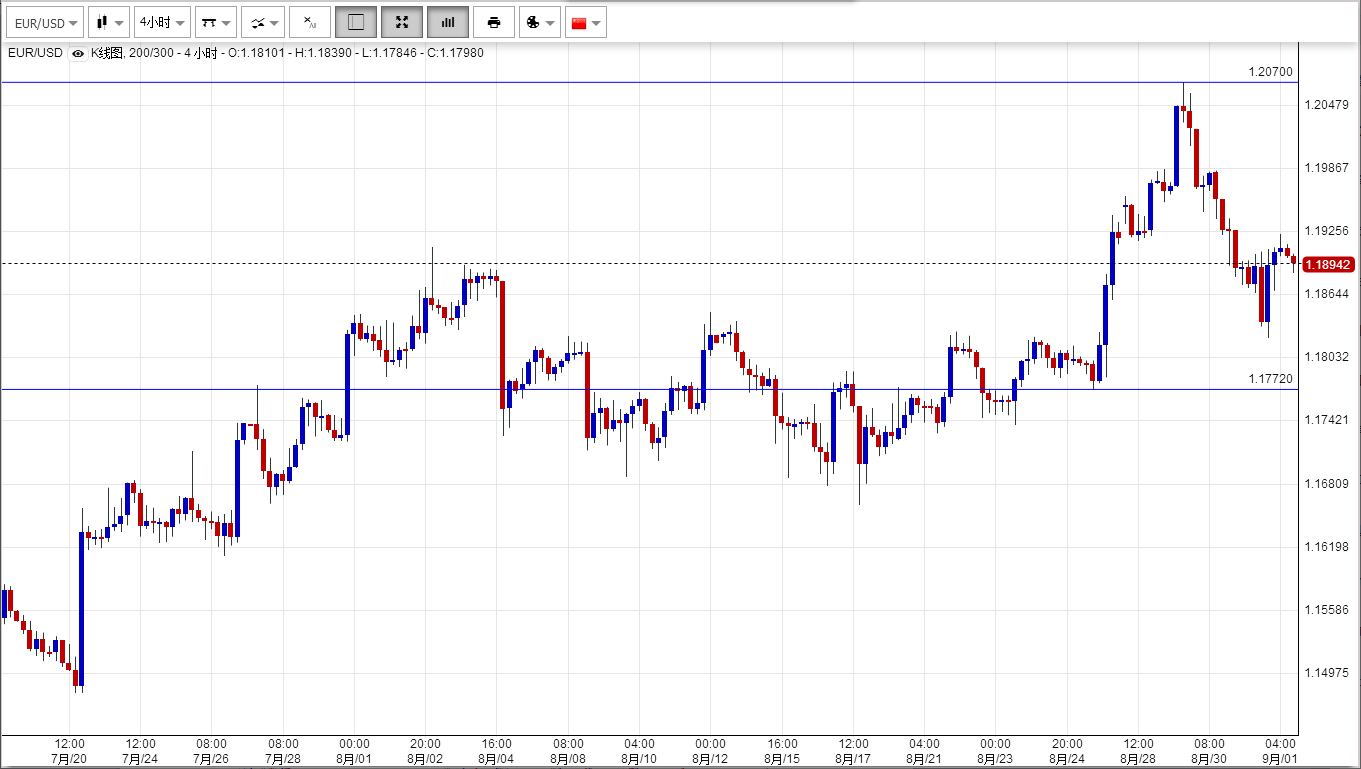1361x769 pixels.
Task: Click the 1.20700 horizontal line label
Action: tap(1270, 72)
